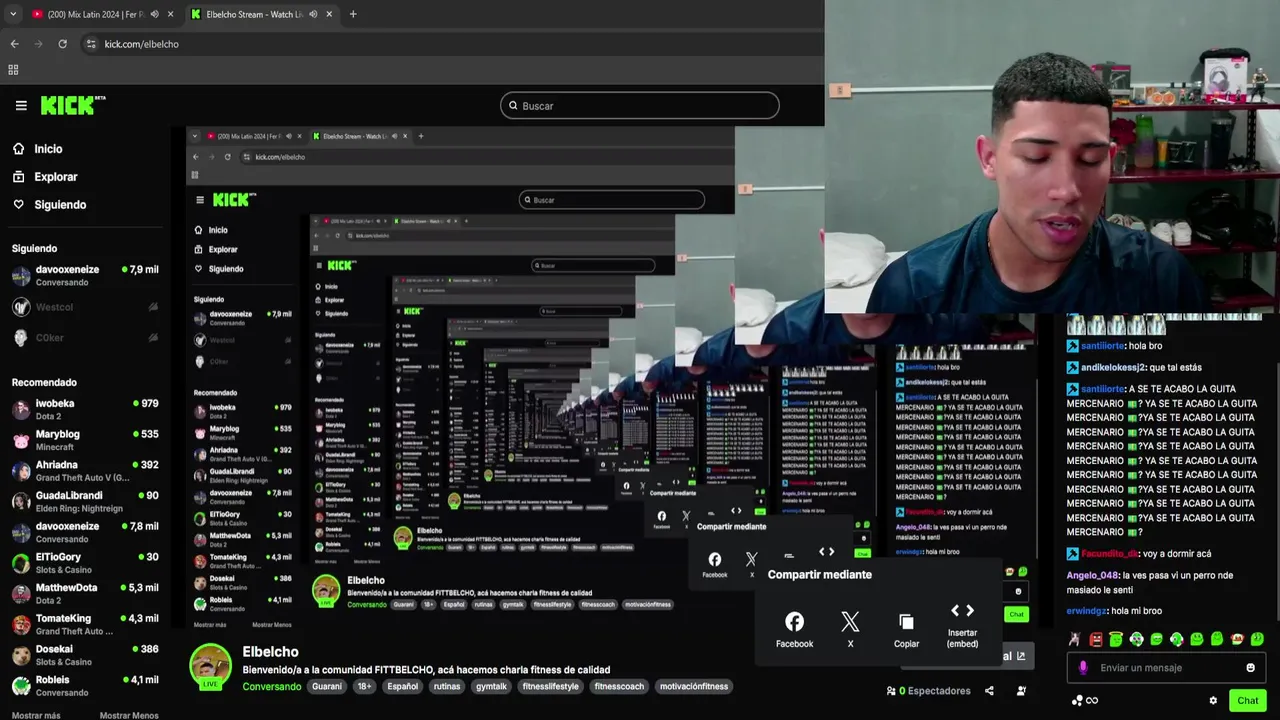
Task: Click Mostrar más in main sidebar
Action: point(36,715)
